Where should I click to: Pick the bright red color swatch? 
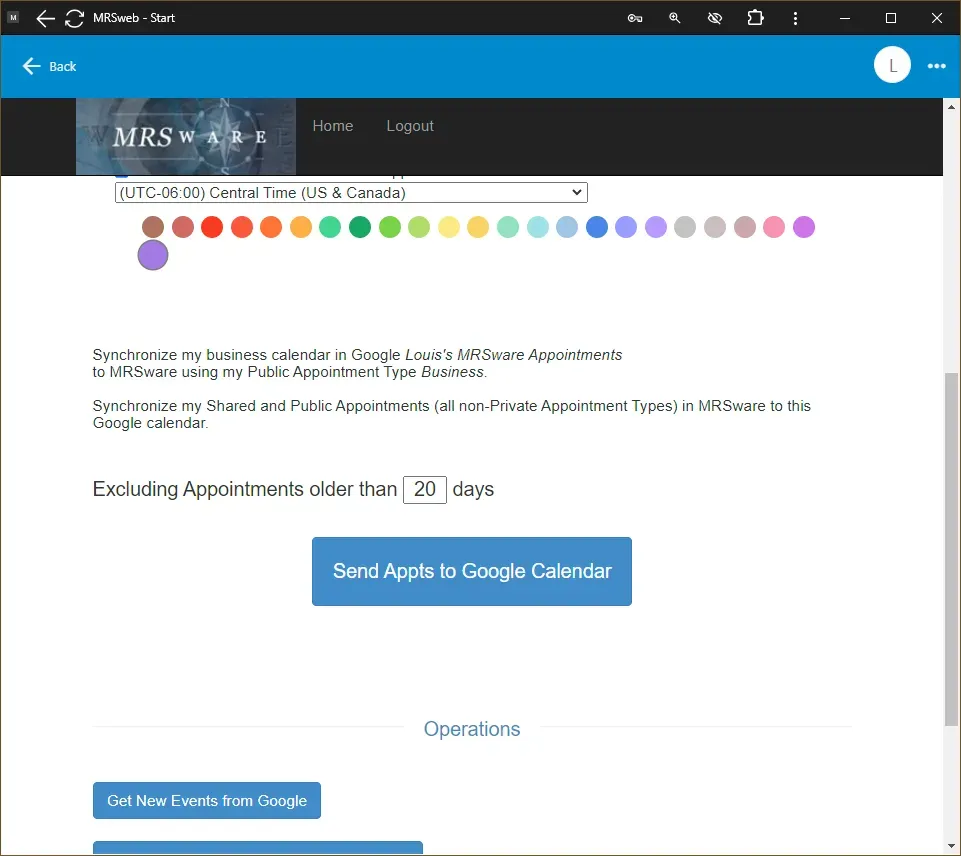[212, 227]
